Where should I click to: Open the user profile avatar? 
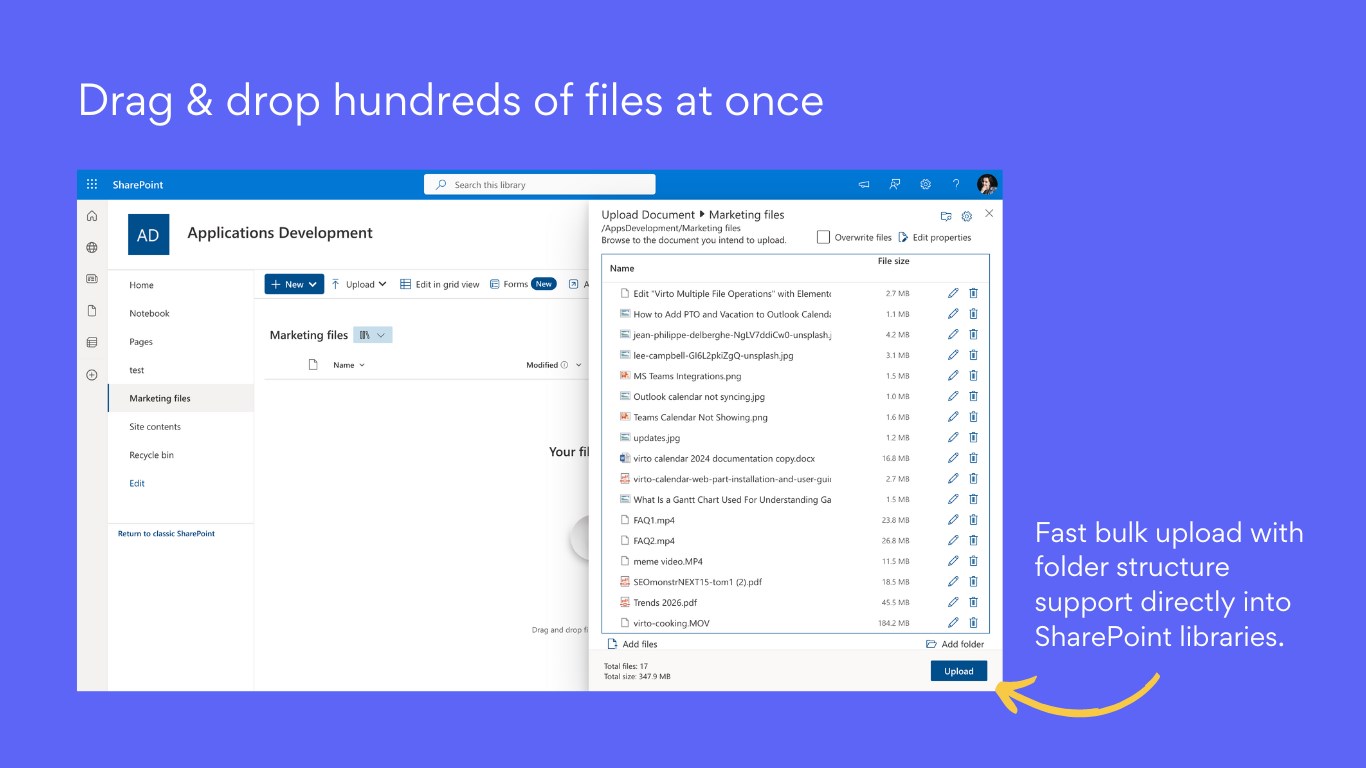tap(987, 184)
